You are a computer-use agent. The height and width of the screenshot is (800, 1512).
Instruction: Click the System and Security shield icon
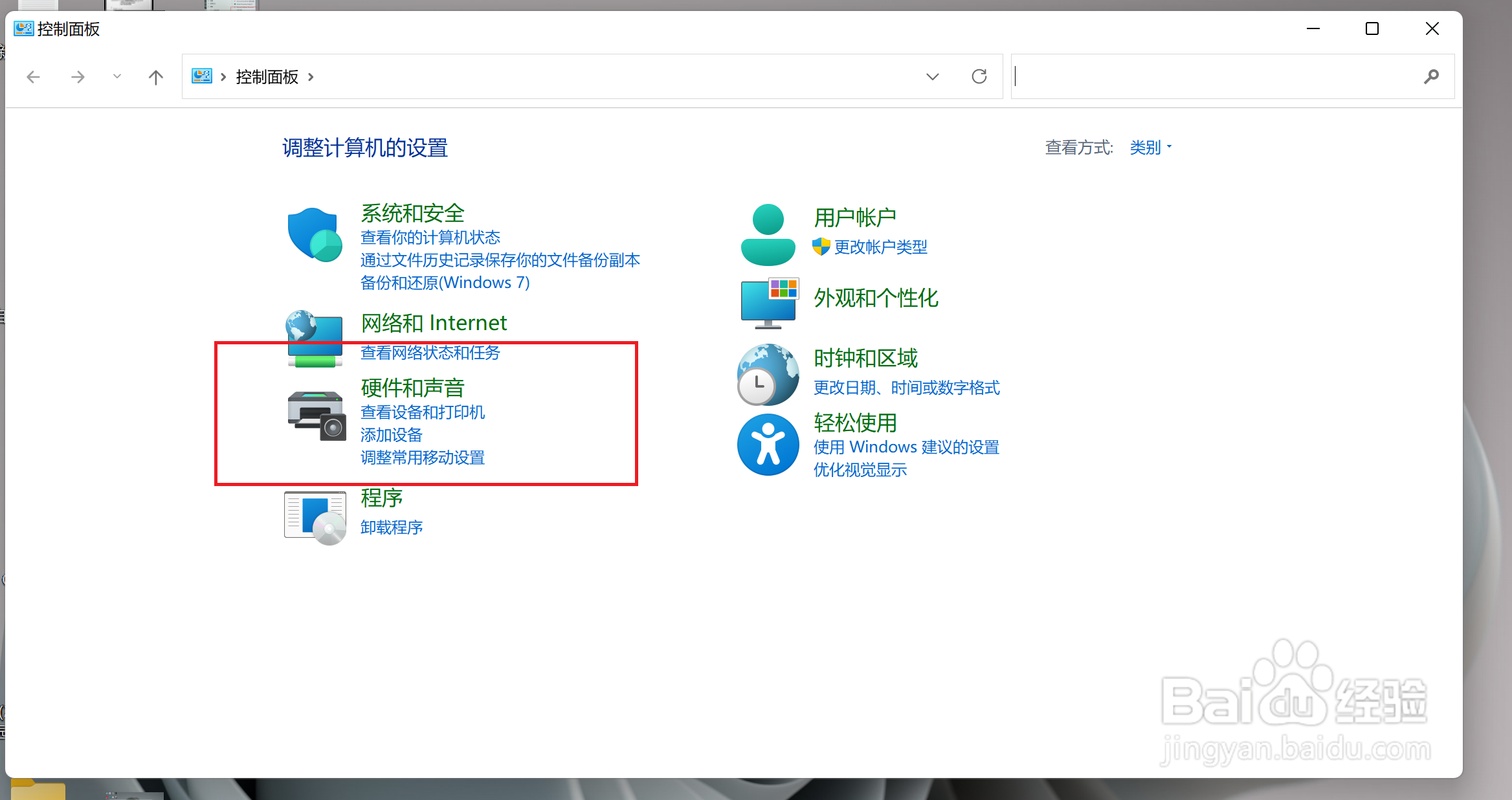click(x=315, y=234)
